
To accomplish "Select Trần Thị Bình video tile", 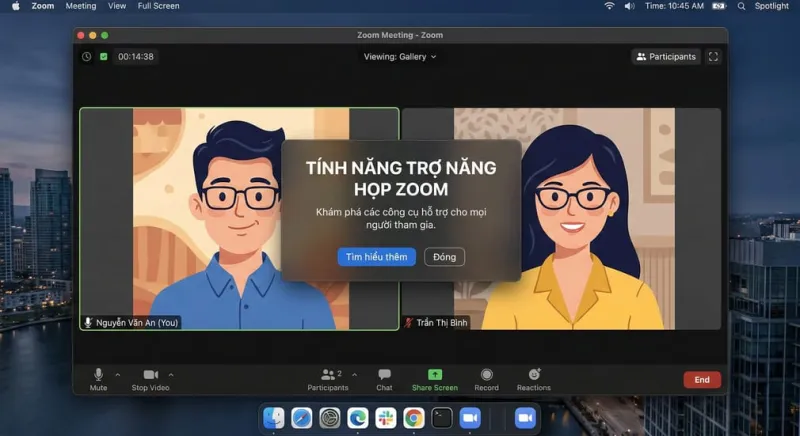I will click(561, 219).
